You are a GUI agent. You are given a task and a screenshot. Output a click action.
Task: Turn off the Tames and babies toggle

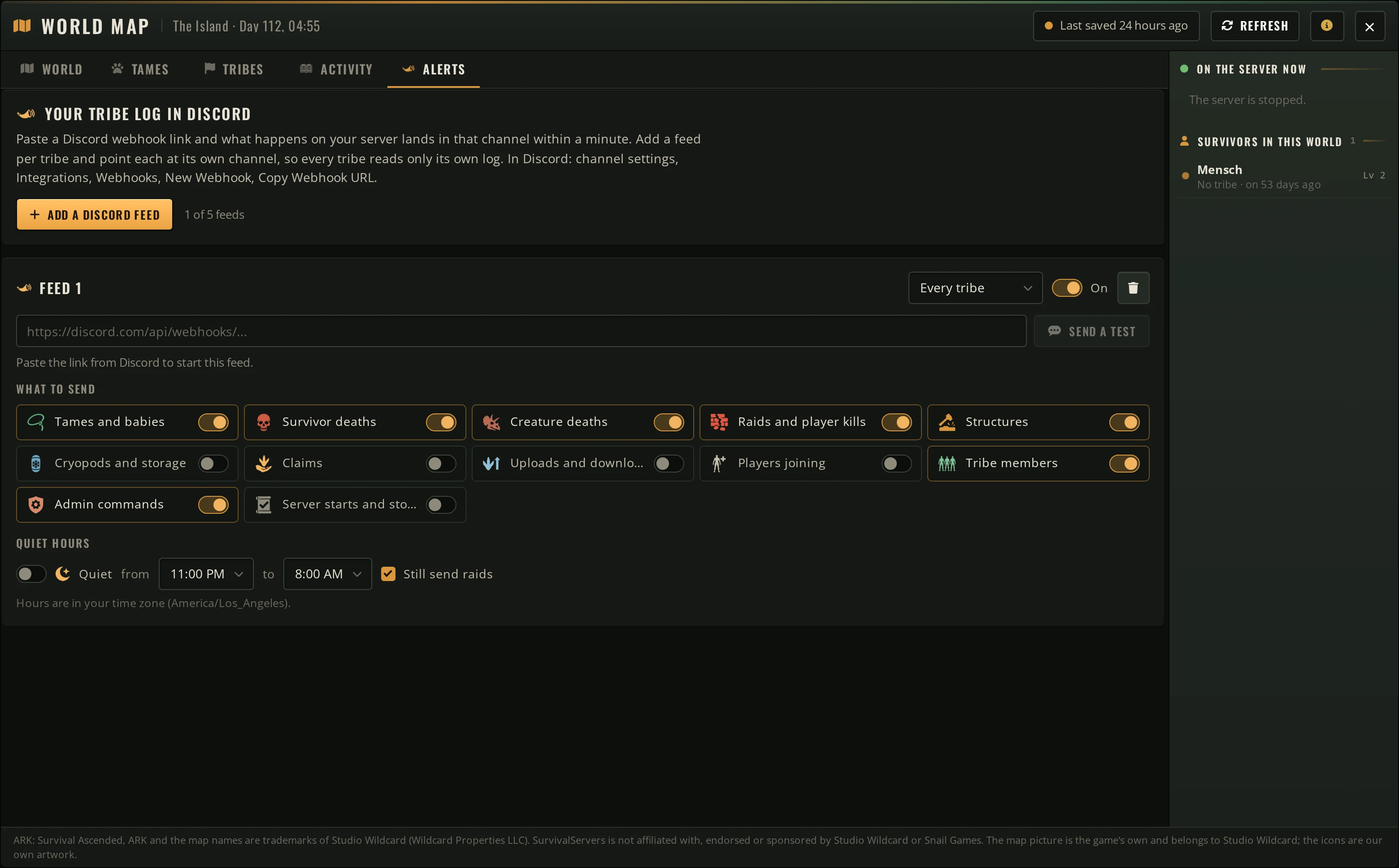213,422
